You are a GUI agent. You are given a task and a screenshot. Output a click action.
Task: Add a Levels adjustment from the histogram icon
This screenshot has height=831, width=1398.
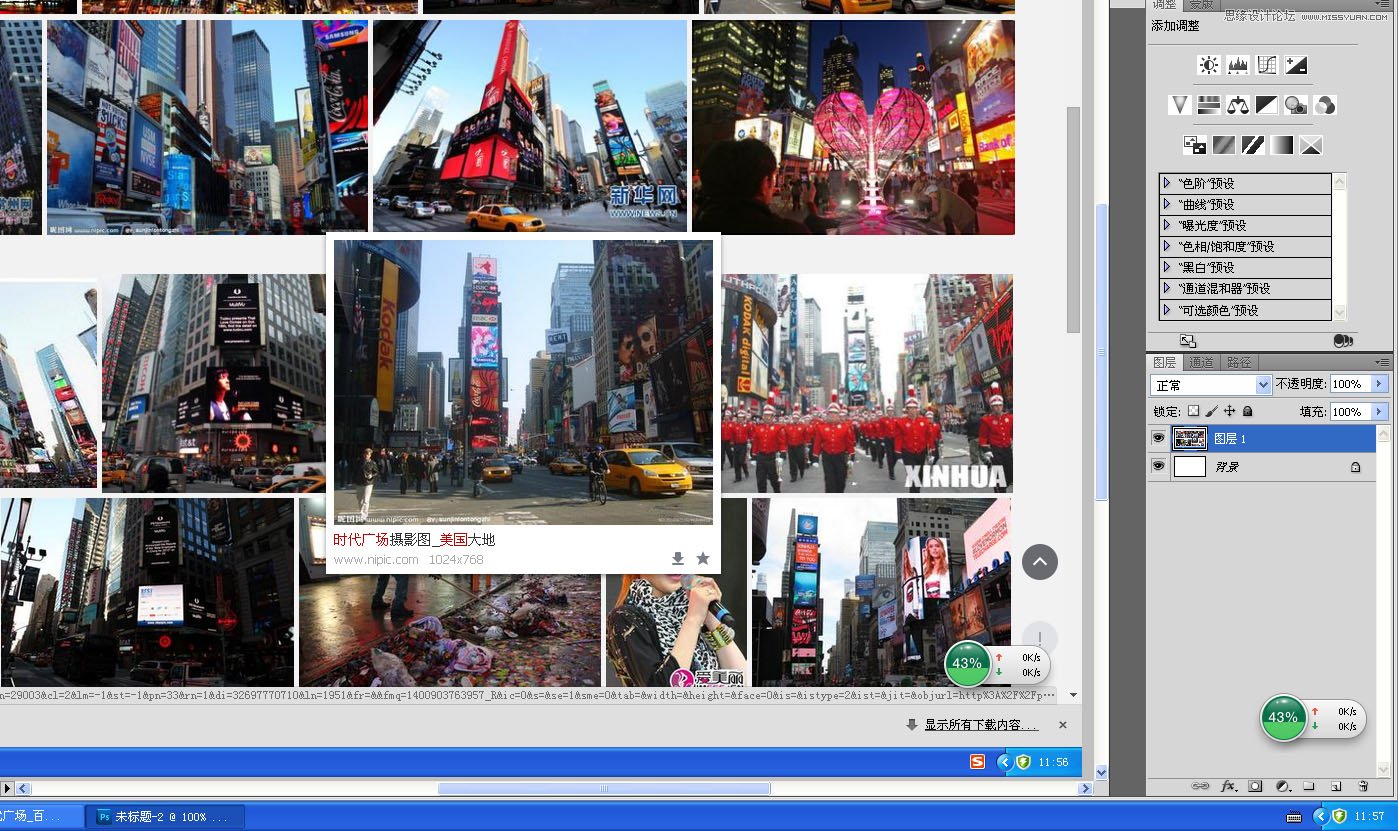point(1238,66)
